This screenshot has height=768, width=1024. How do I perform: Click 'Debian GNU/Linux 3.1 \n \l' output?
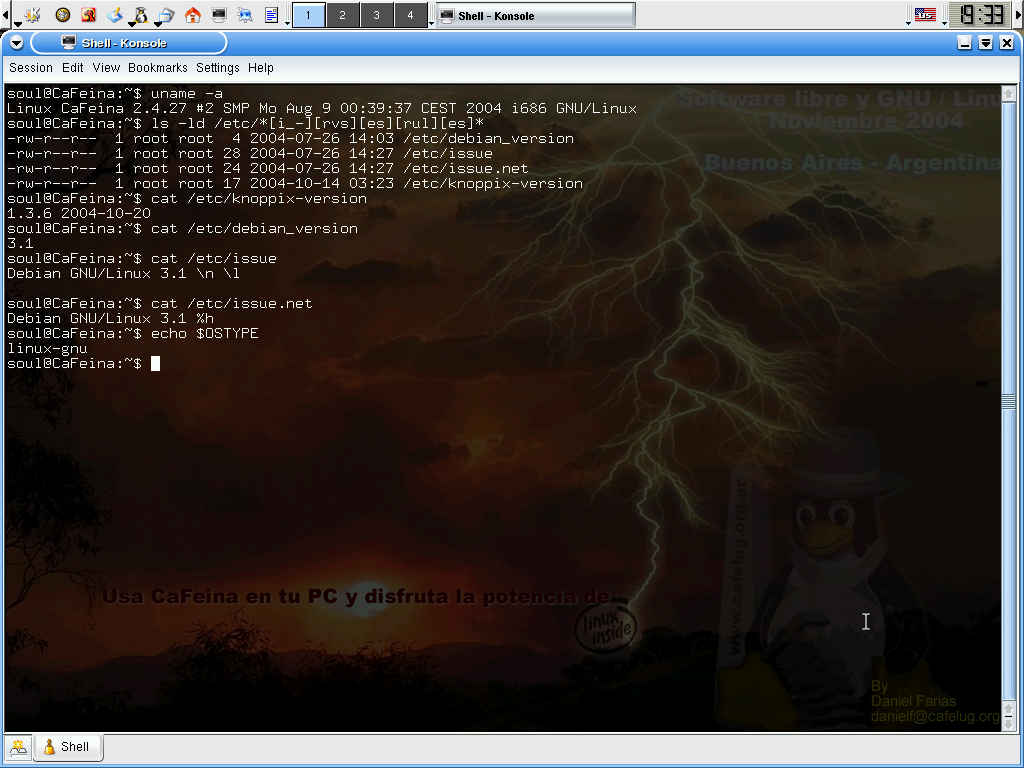click(123, 274)
